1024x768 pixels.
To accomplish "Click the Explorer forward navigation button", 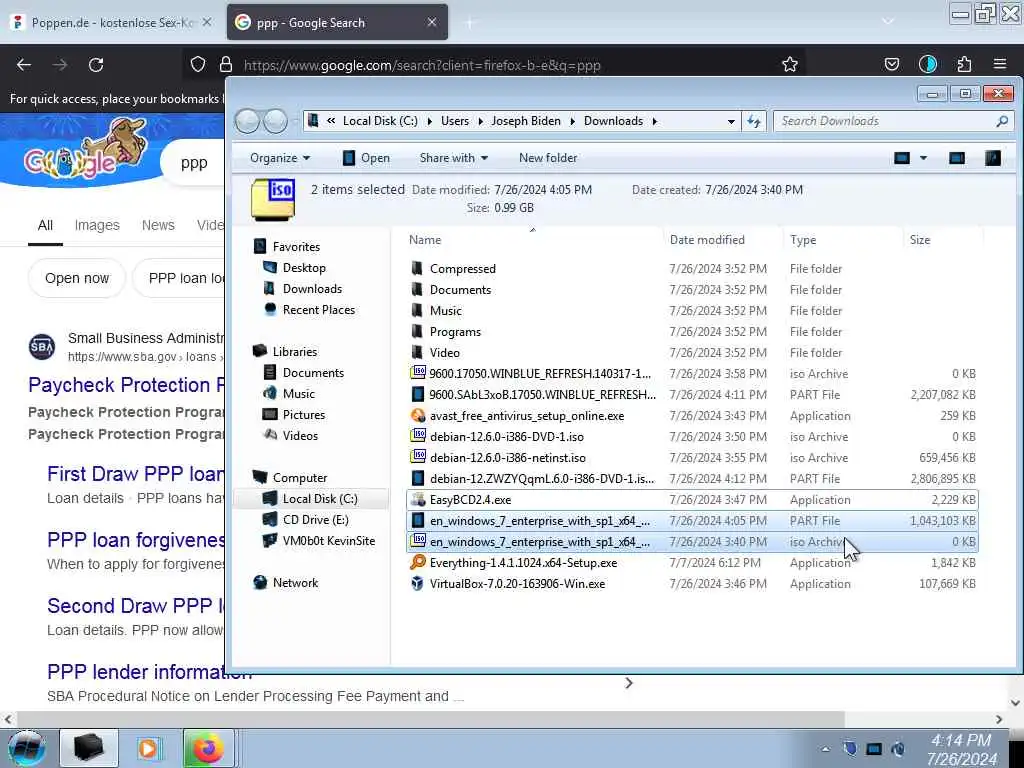I will (275, 121).
